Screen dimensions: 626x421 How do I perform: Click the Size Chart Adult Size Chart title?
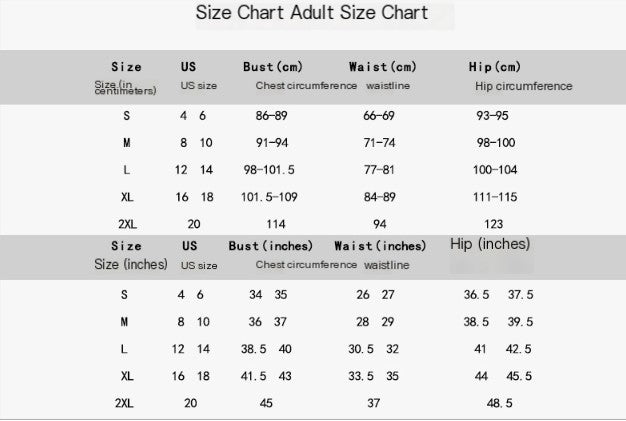[312, 13]
